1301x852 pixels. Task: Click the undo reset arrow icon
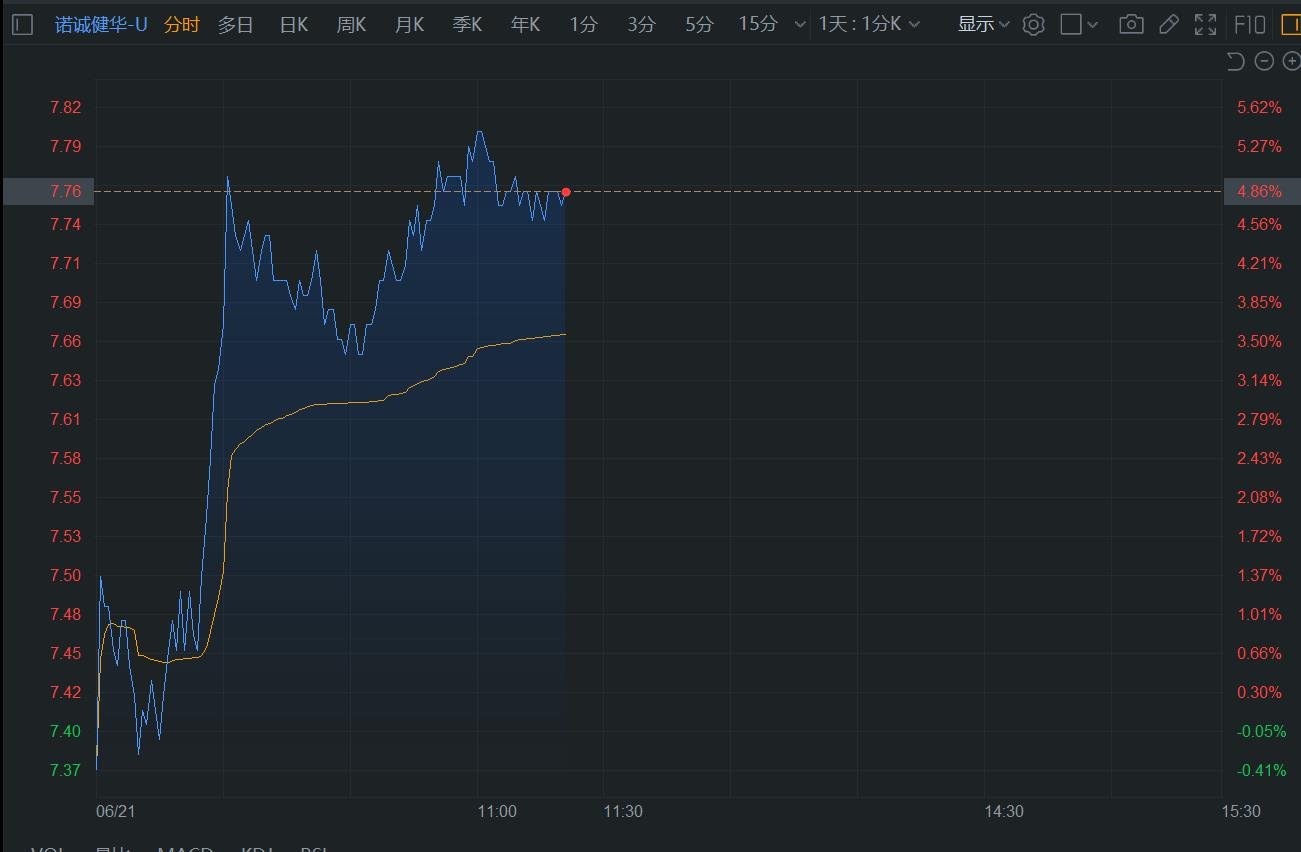[1235, 62]
